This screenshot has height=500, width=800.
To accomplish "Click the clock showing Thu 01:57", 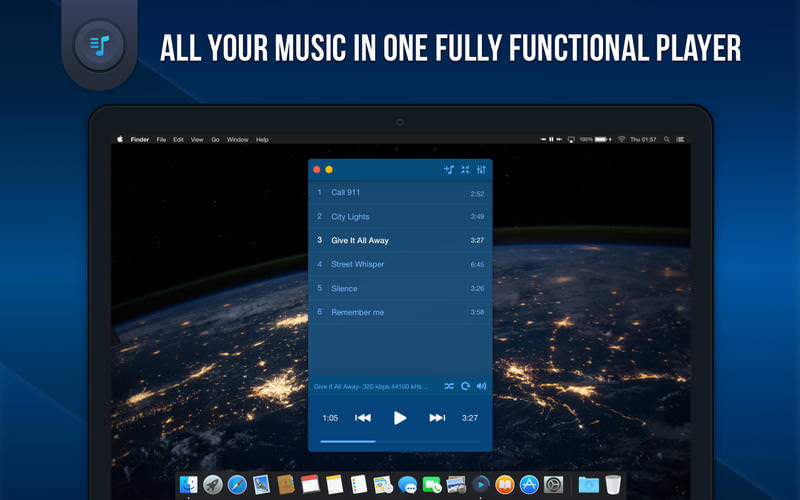I will point(643,139).
